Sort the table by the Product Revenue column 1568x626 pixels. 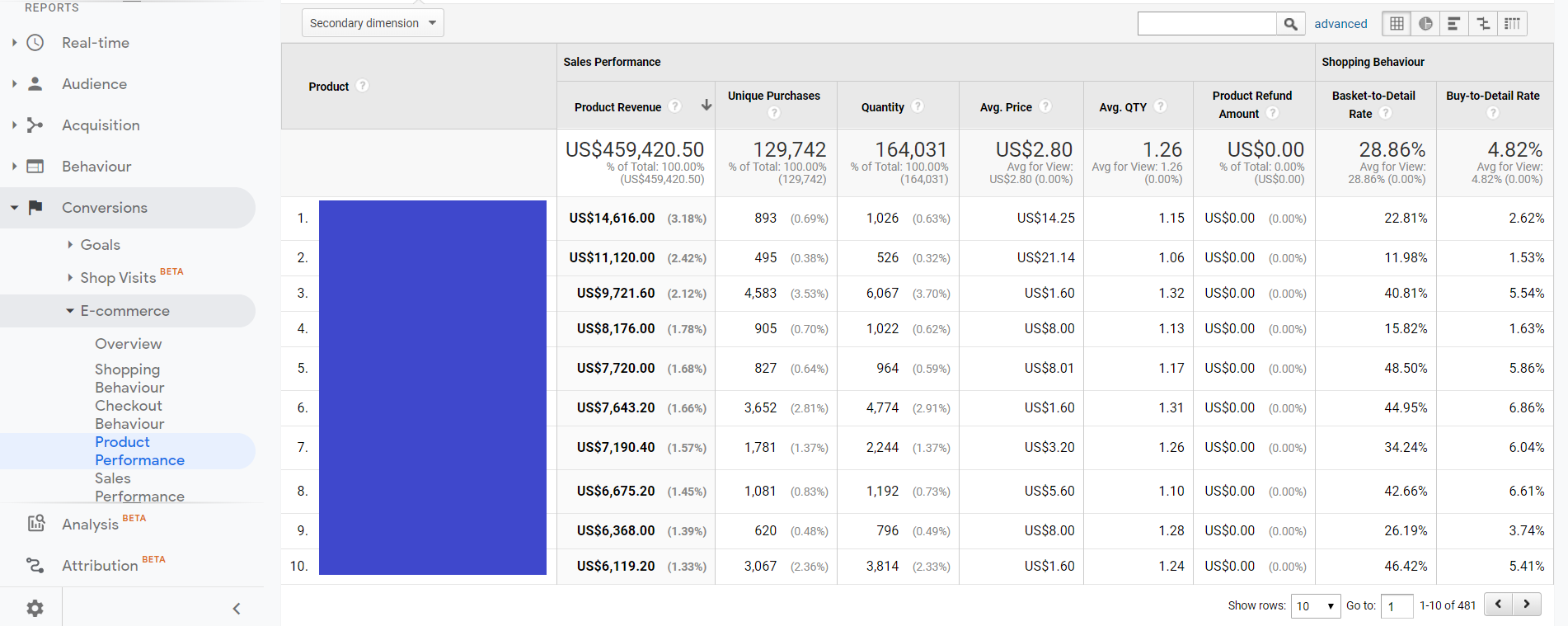point(617,107)
